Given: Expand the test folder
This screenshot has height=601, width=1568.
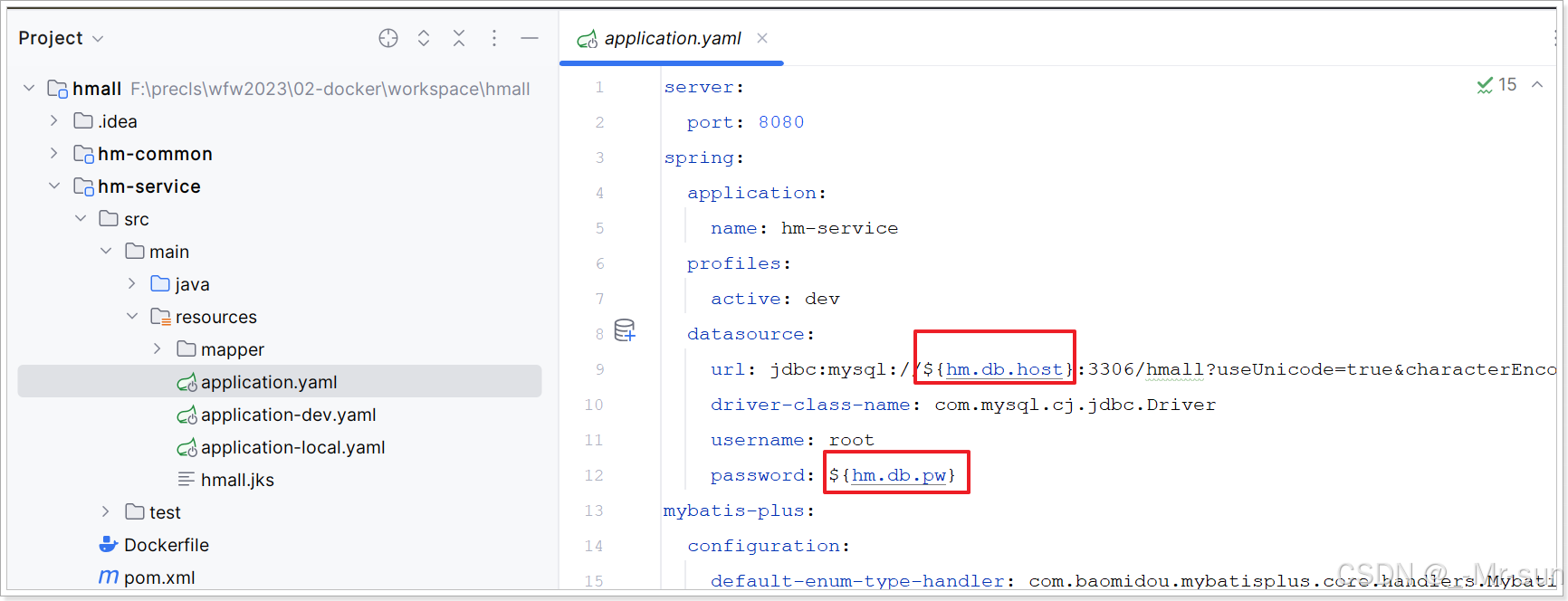Looking at the screenshot, I should tap(106, 512).
